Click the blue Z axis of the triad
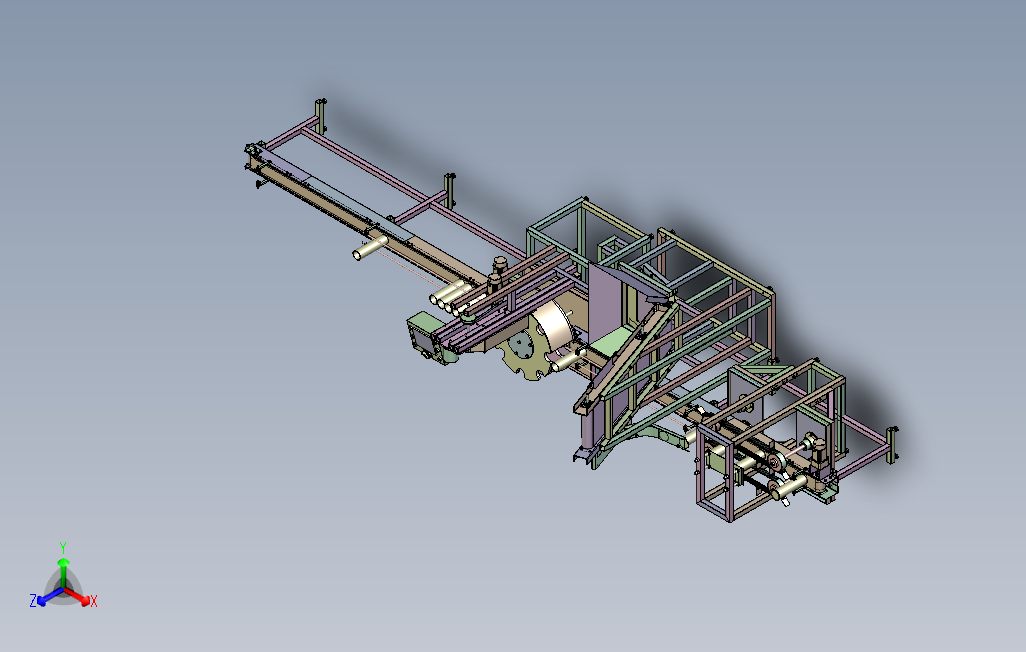The height and width of the screenshot is (652, 1026). (x=47, y=597)
